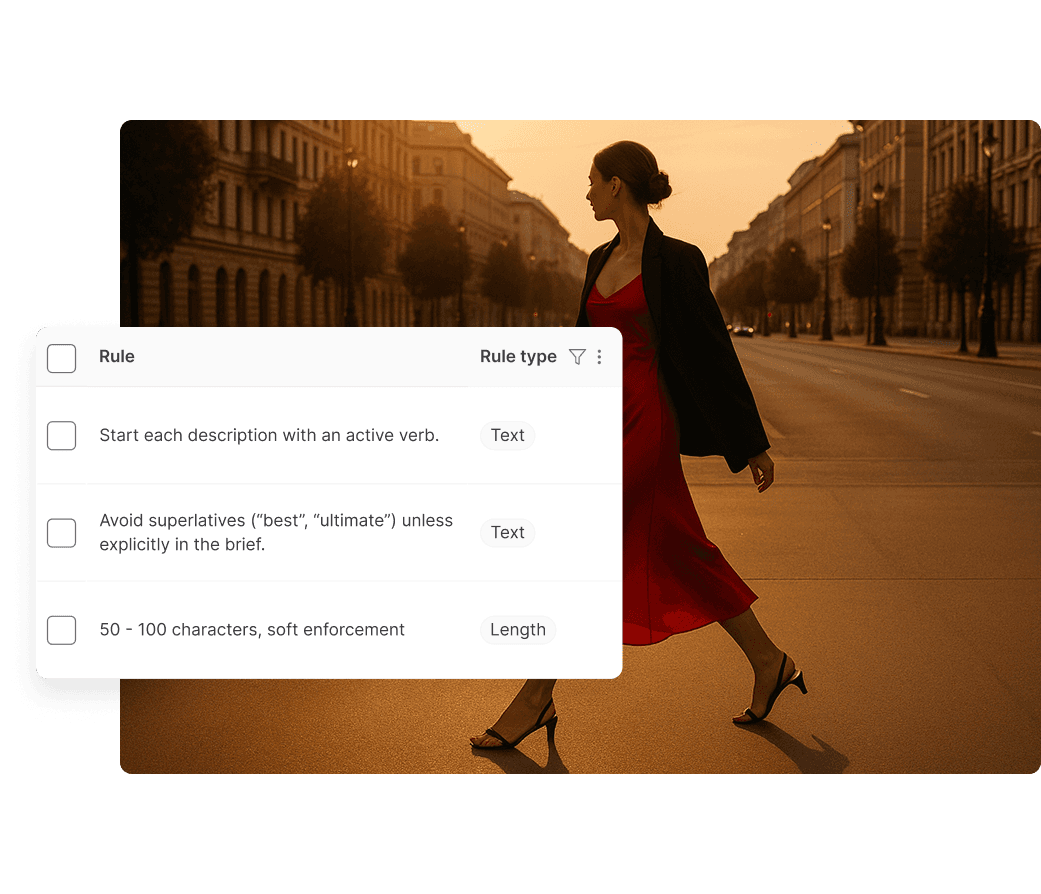Select '50 - 100 characters, soft enforcement' text
The height and width of the screenshot is (894, 1041).
(252, 630)
